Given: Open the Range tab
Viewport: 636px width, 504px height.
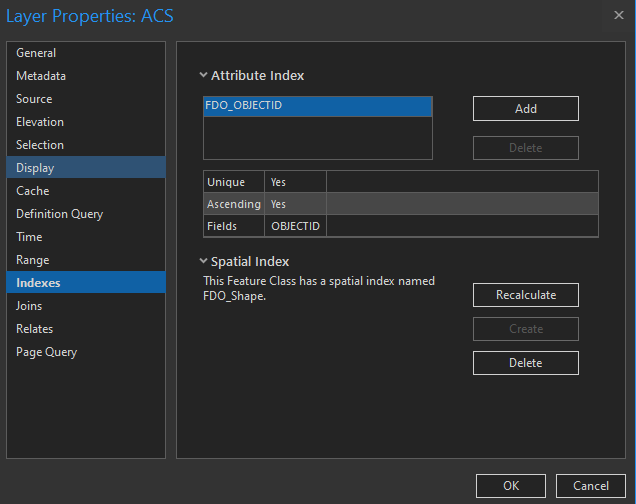Looking at the screenshot, I should [x=32, y=260].
